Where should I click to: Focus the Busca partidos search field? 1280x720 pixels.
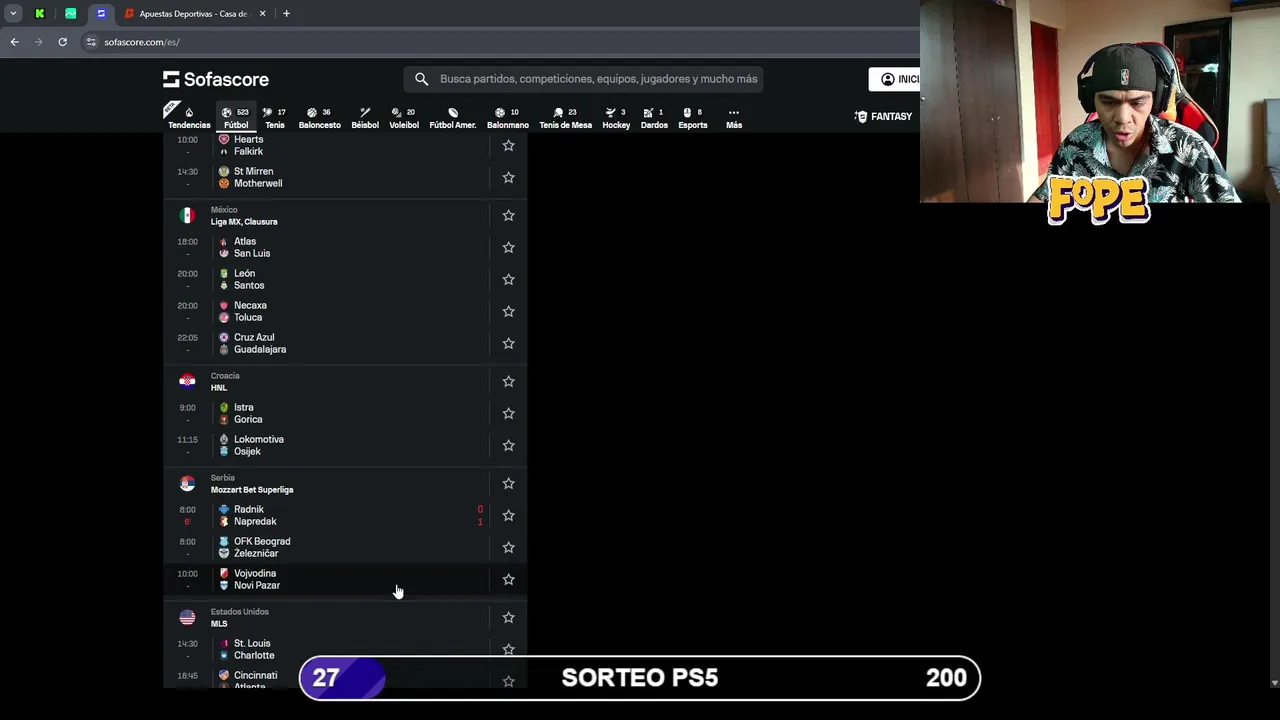[x=584, y=79]
